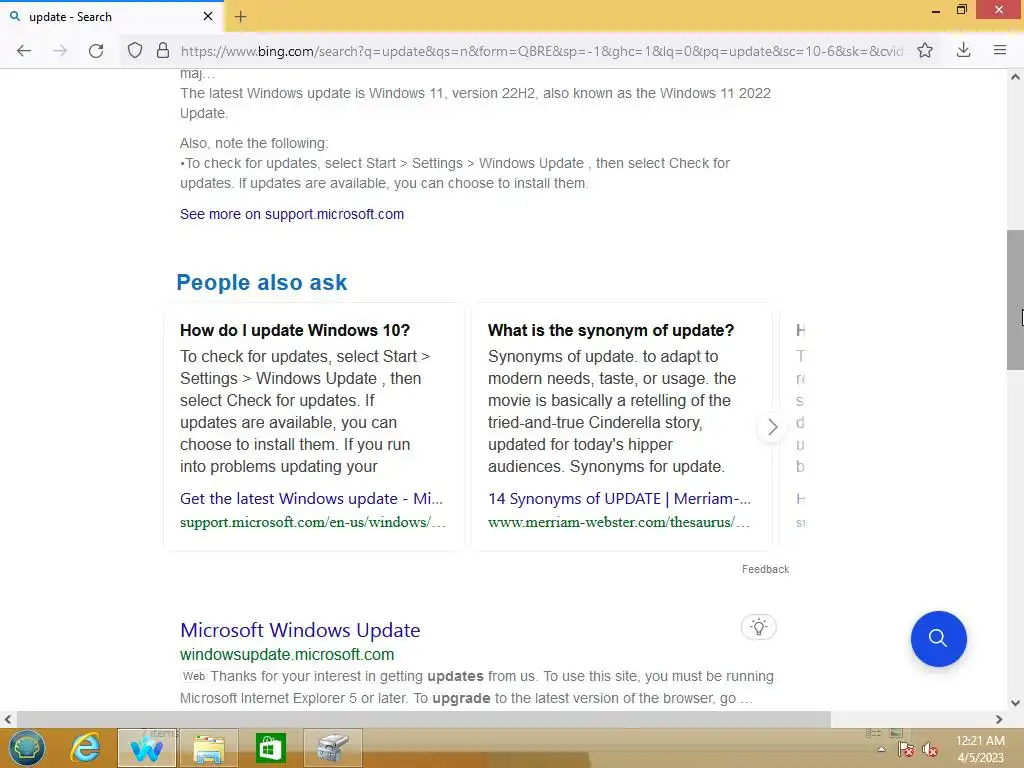The width and height of the screenshot is (1024, 768).
Task: Open tracking protection shield icon
Action: tap(135, 50)
